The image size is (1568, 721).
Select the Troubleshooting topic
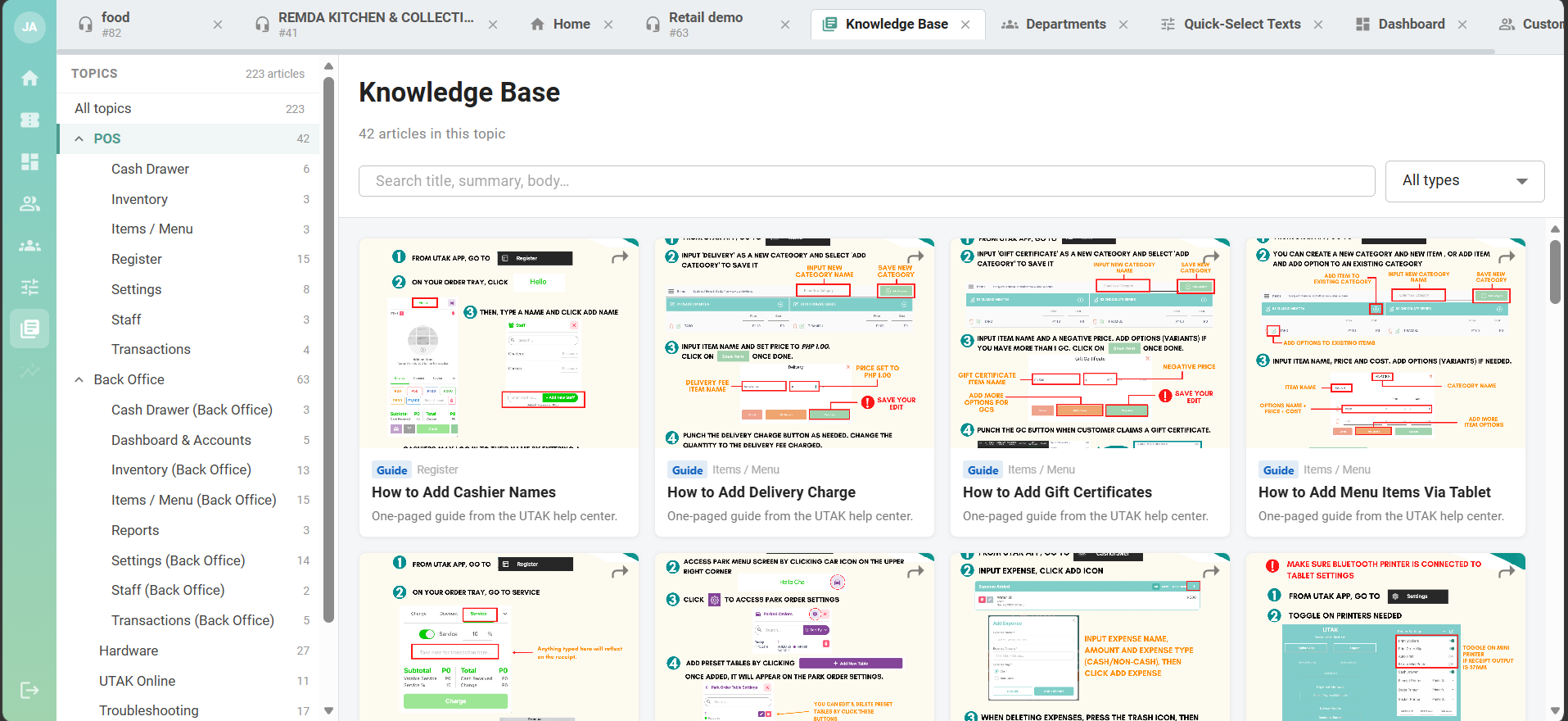pos(188,710)
